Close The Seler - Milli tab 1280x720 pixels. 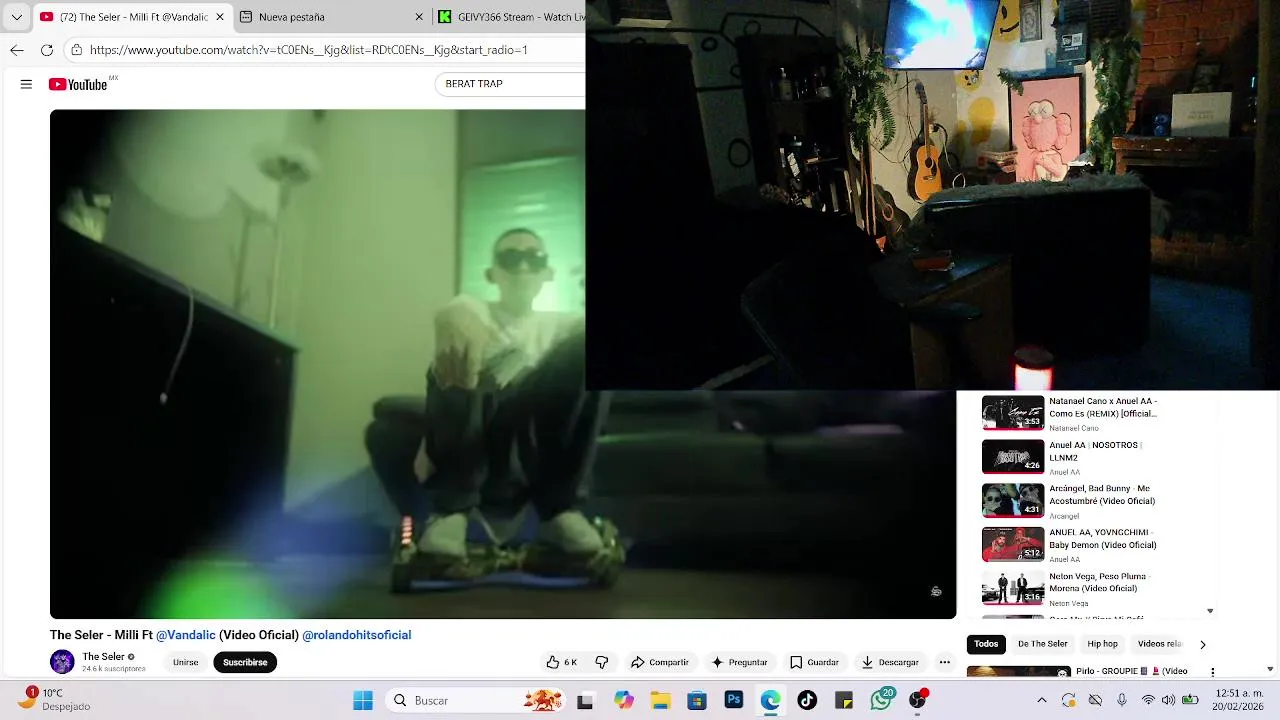pyautogui.click(x=220, y=17)
